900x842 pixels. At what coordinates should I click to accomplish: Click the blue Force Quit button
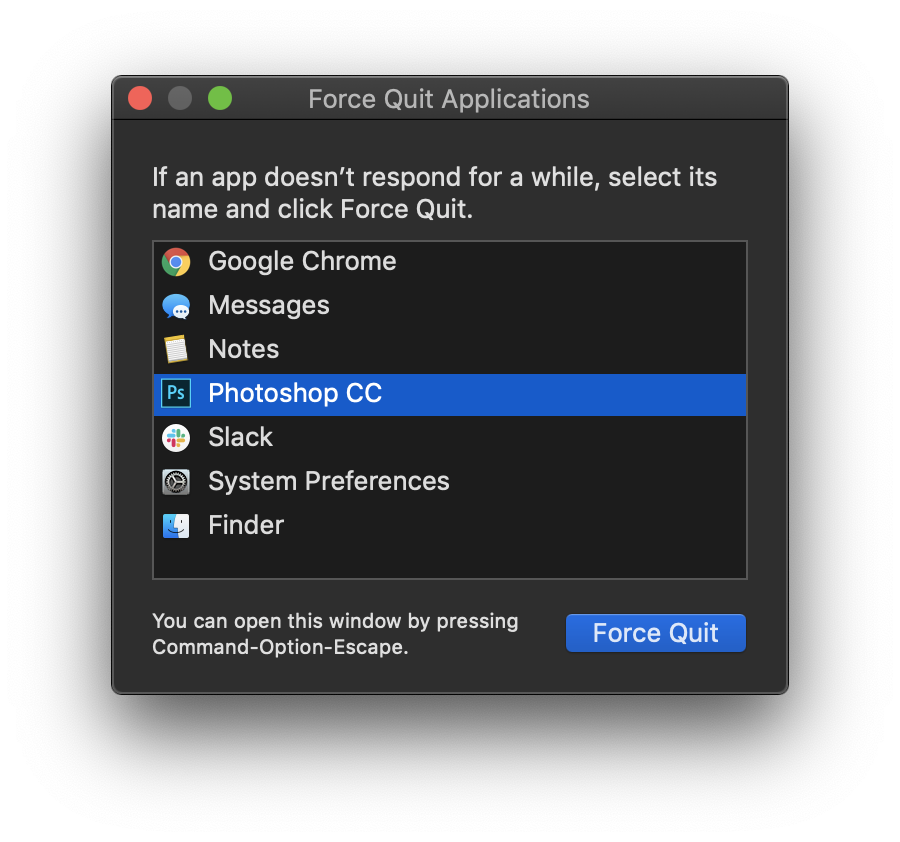pyautogui.click(x=655, y=633)
